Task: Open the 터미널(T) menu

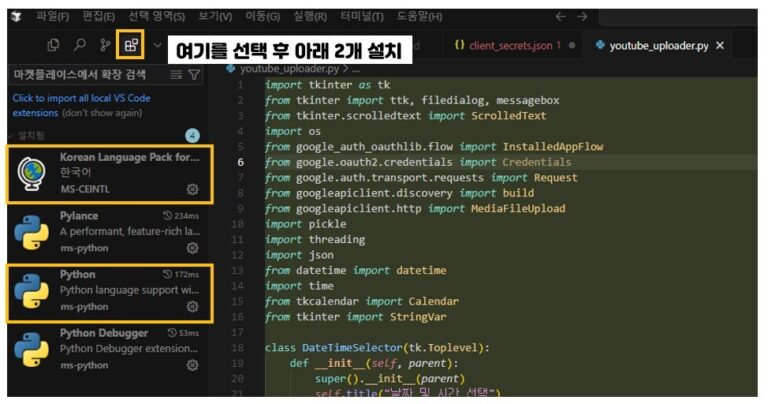Action: [x=362, y=16]
